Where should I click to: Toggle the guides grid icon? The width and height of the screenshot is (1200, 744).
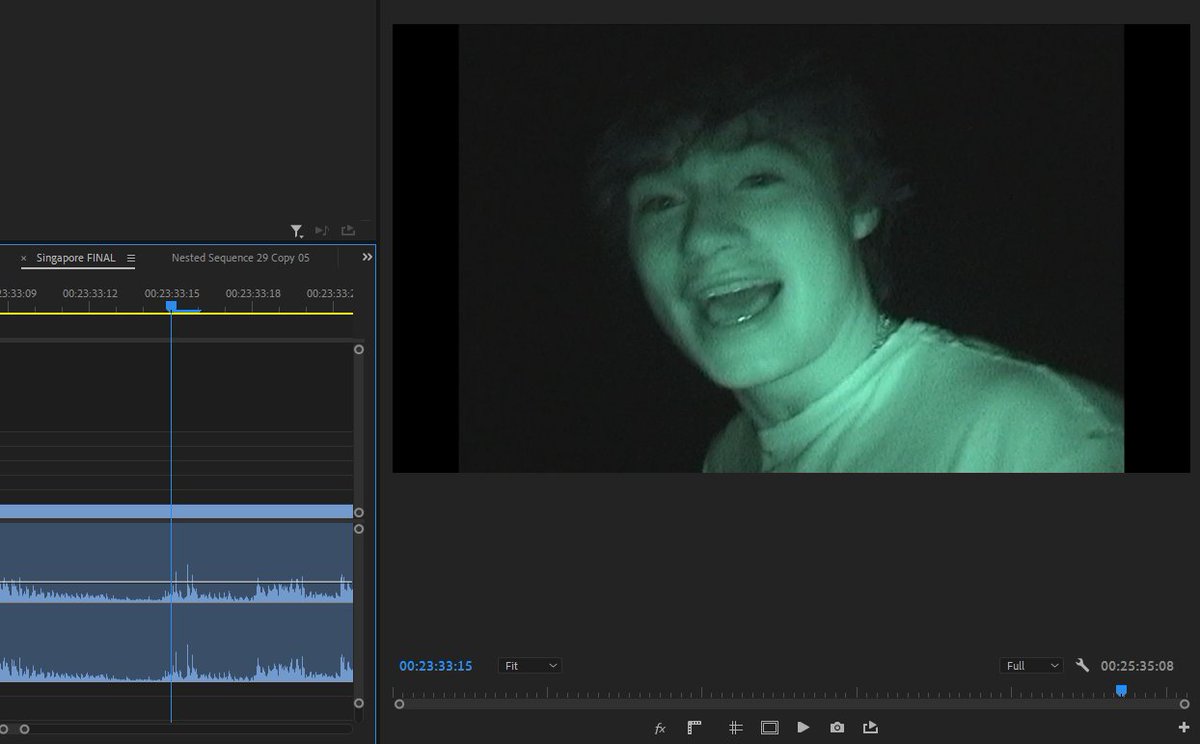click(735, 728)
